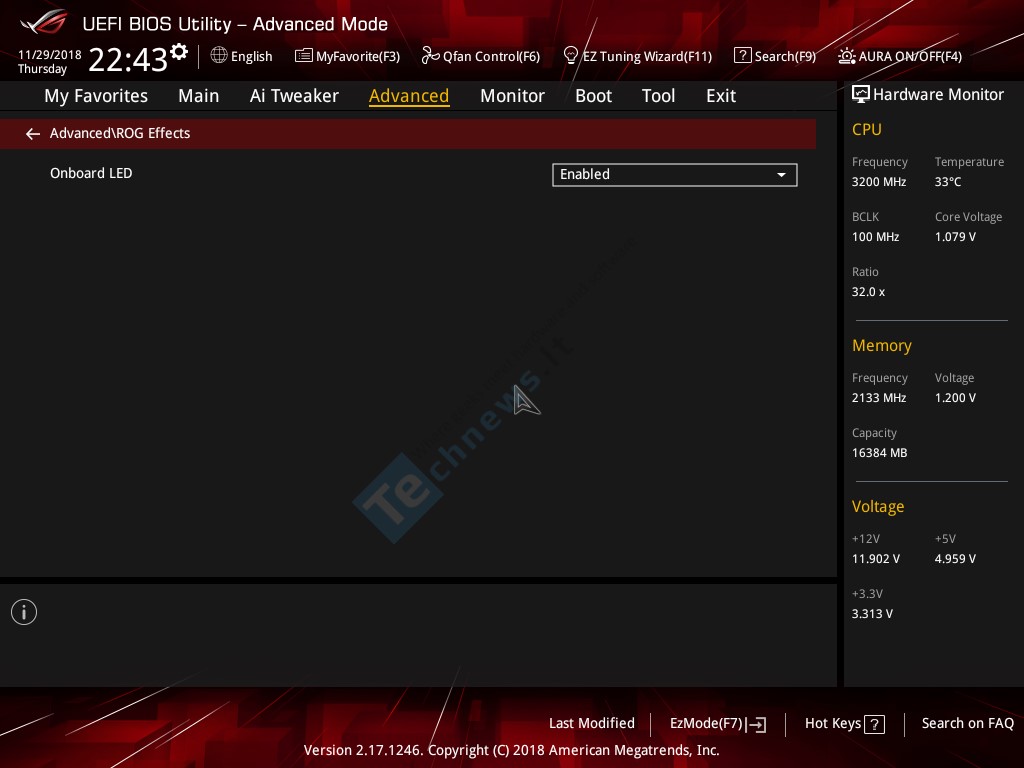Click CPU temperature value 33°C
The height and width of the screenshot is (768, 1024).
[x=948, y=182]
